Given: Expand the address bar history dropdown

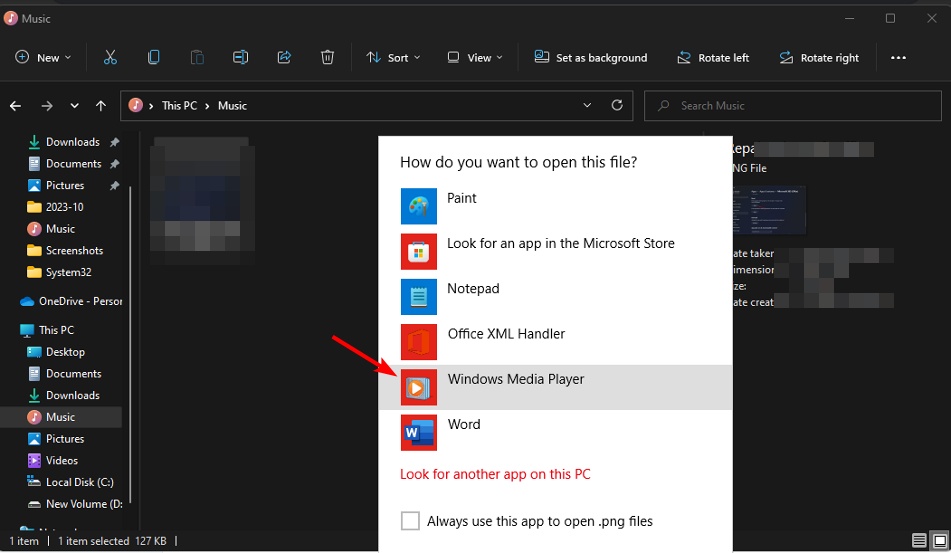Looking at the screenshot, I should point(587,106).
